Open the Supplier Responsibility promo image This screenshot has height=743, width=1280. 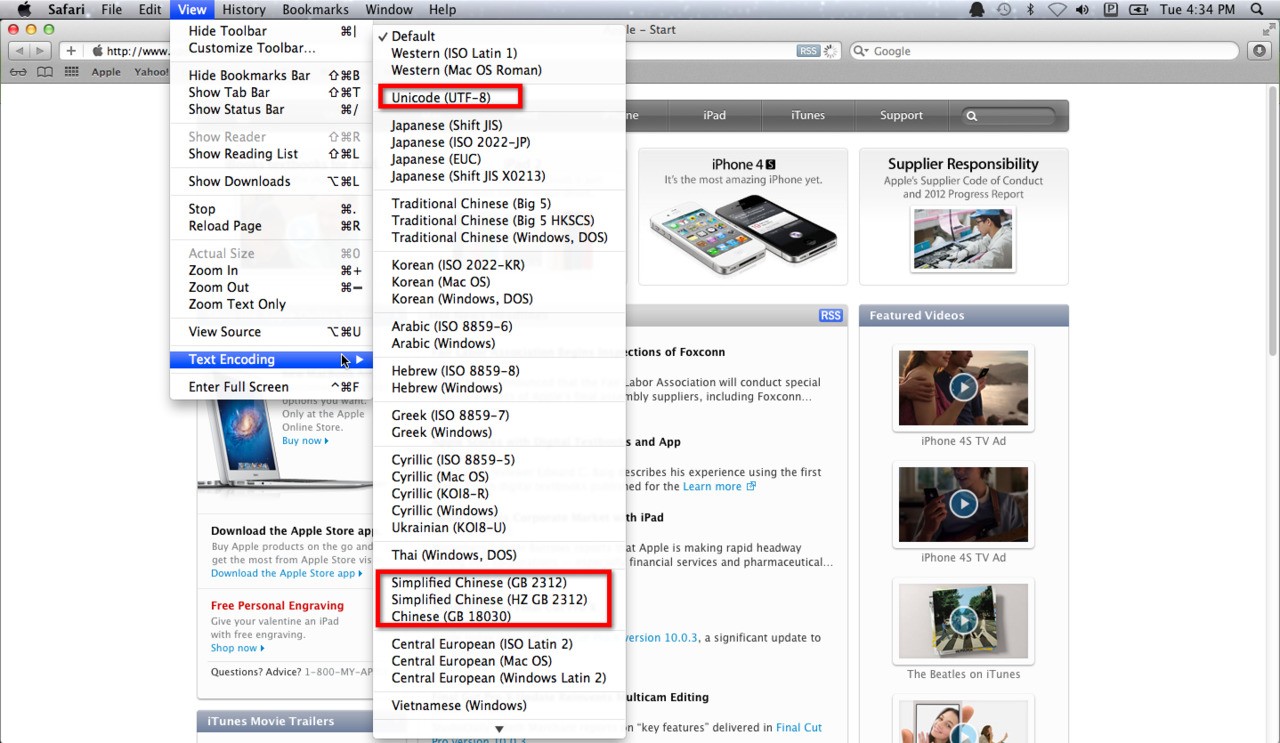pos(963,239)
